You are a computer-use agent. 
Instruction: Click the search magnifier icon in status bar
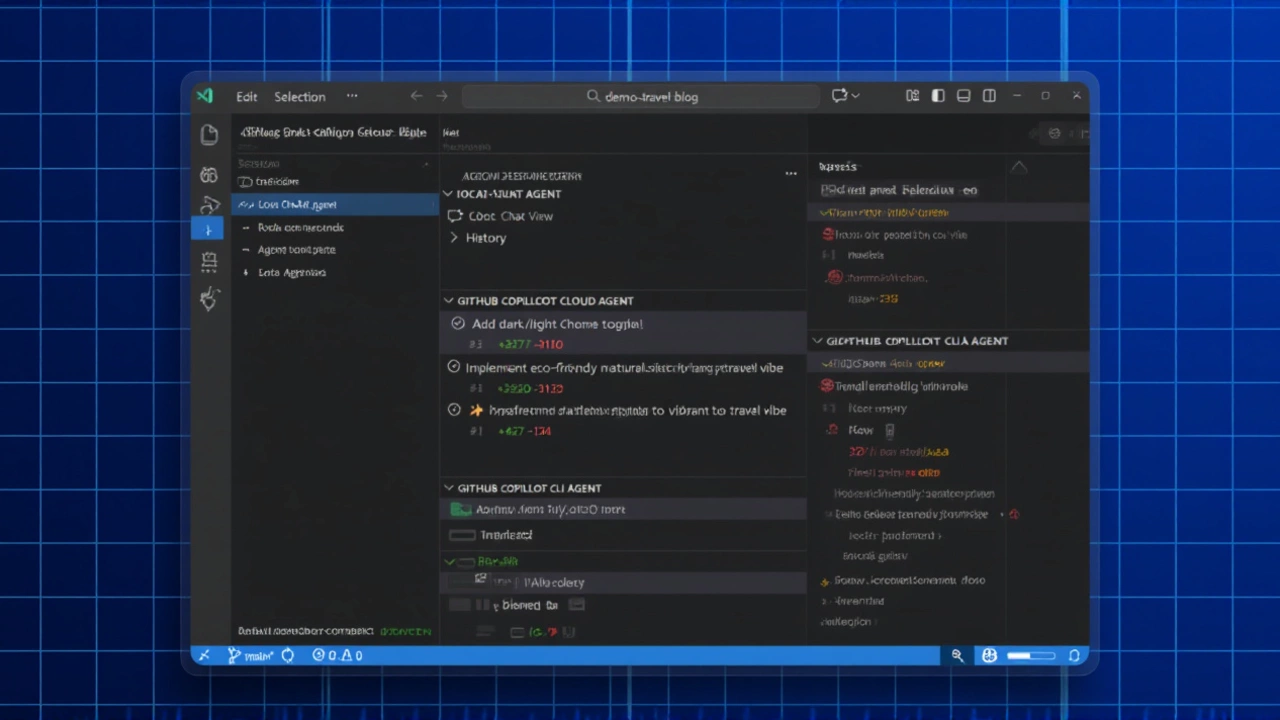point(957,655)
